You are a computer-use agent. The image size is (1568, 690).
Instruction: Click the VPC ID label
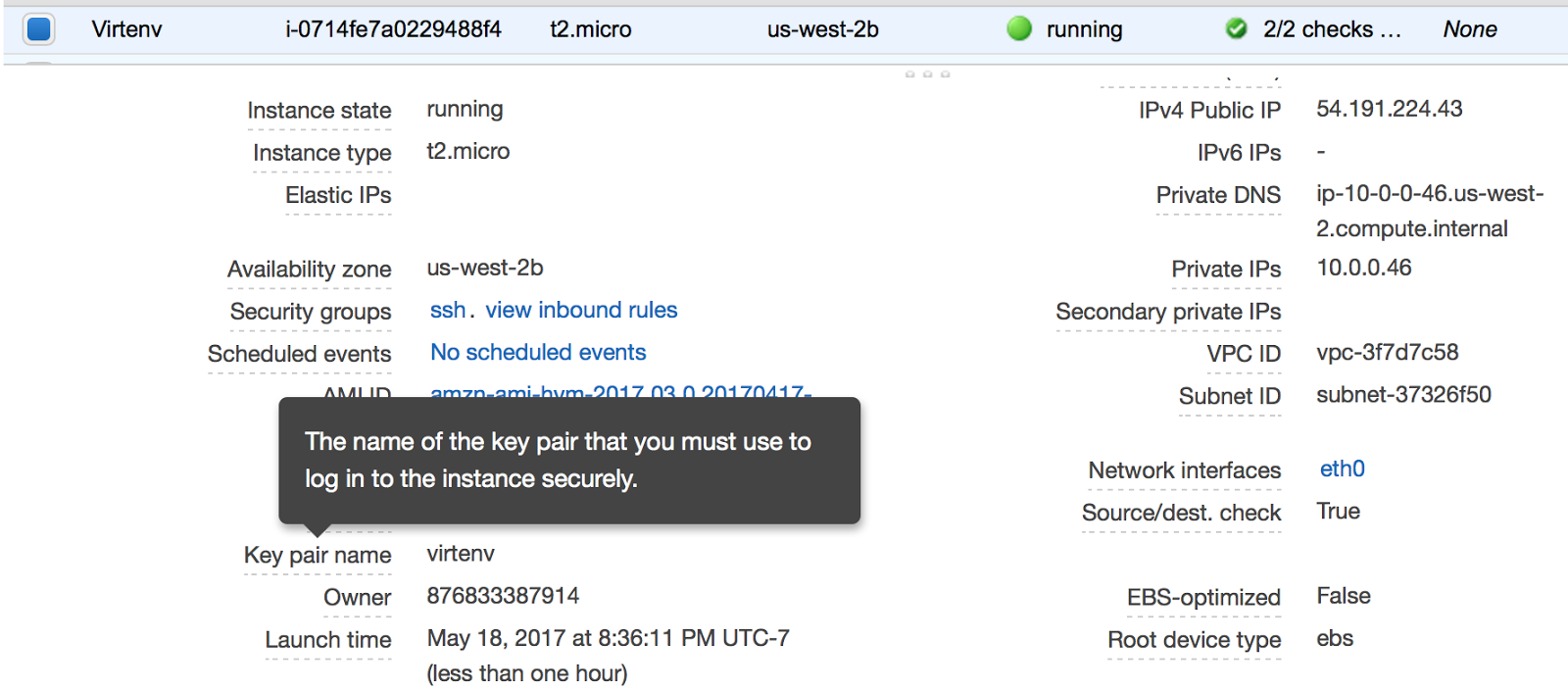(1243, 354)
